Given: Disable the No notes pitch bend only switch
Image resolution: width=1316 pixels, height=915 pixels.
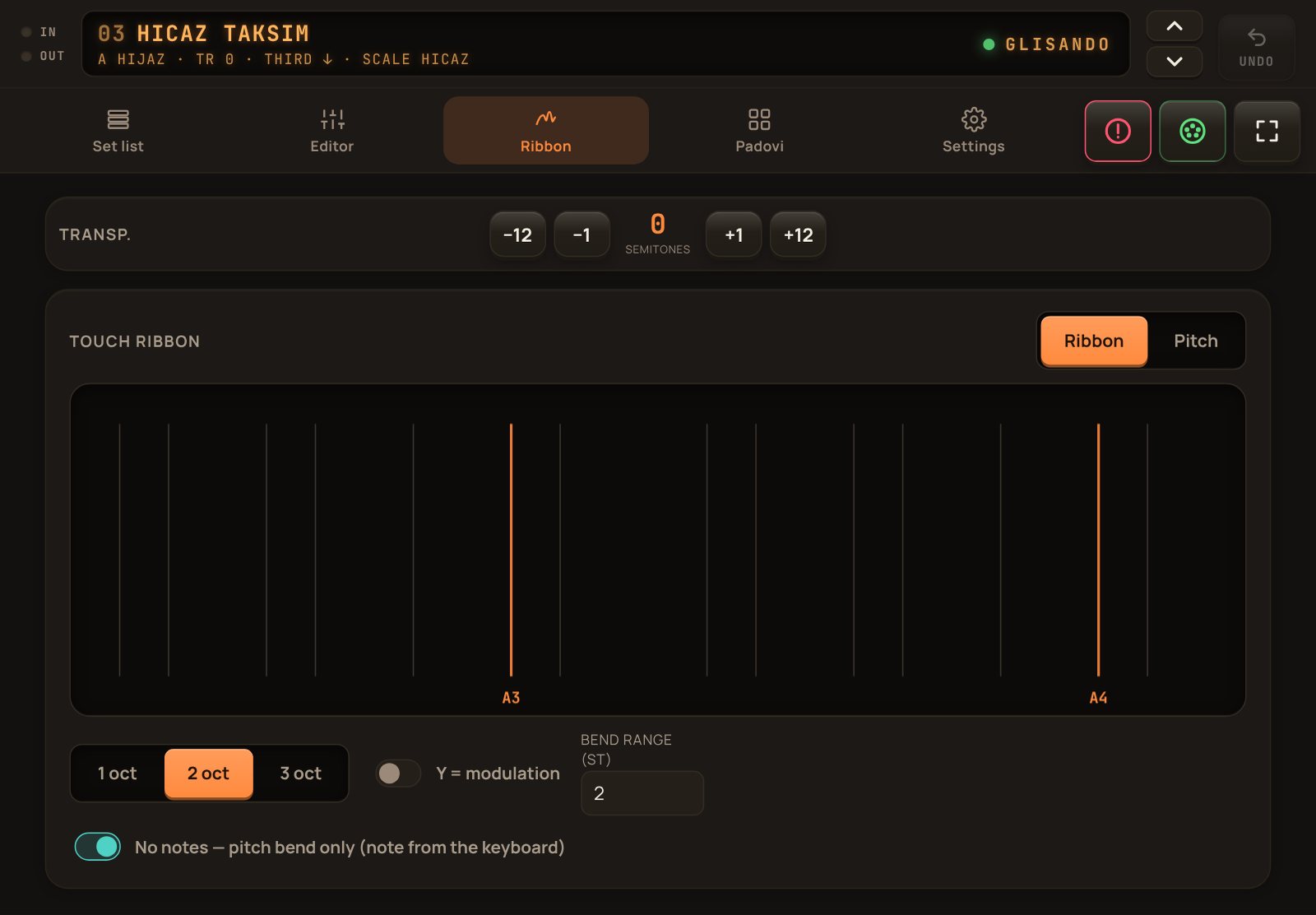Looking at the screenshot, I should coord(97,847).
